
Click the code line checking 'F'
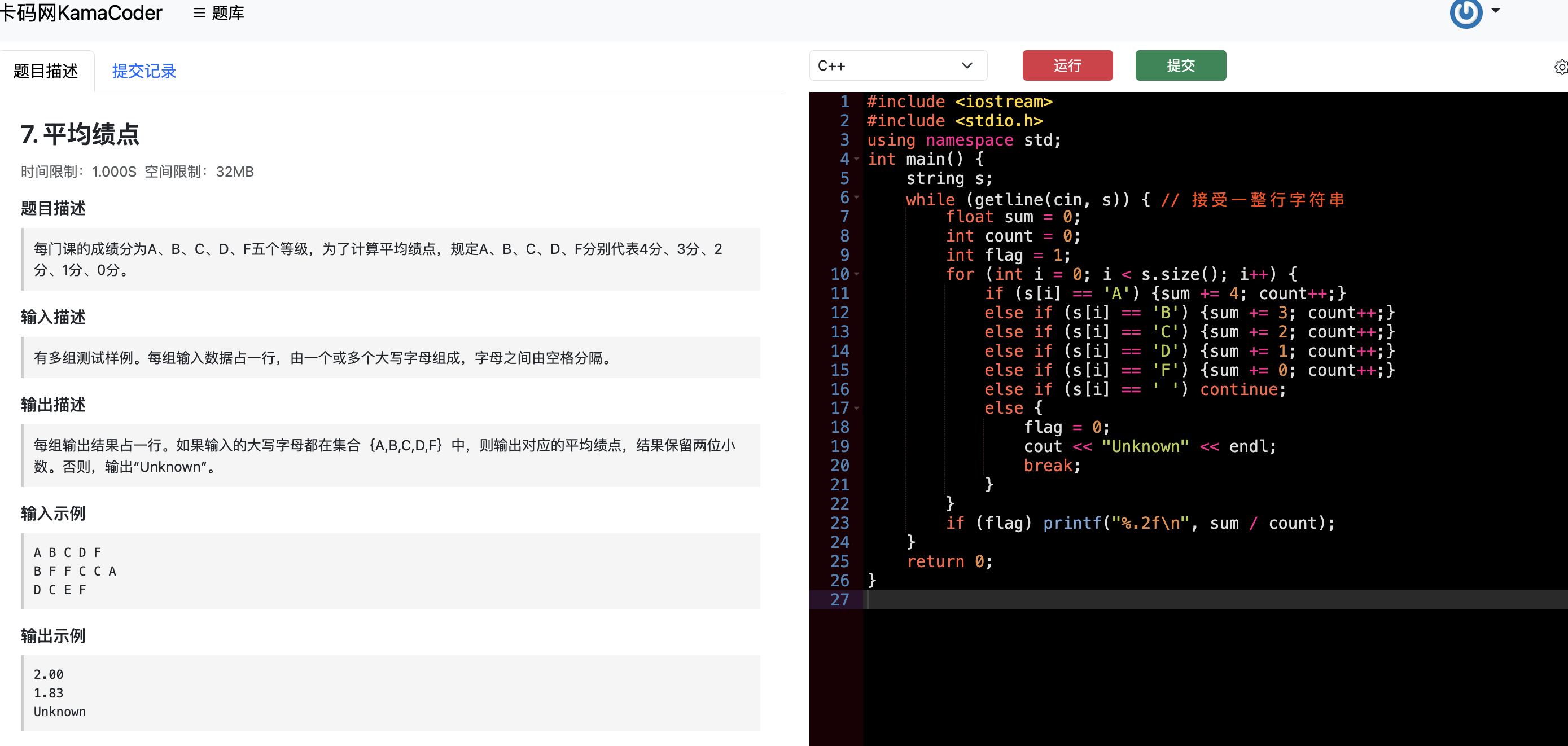1189,370
